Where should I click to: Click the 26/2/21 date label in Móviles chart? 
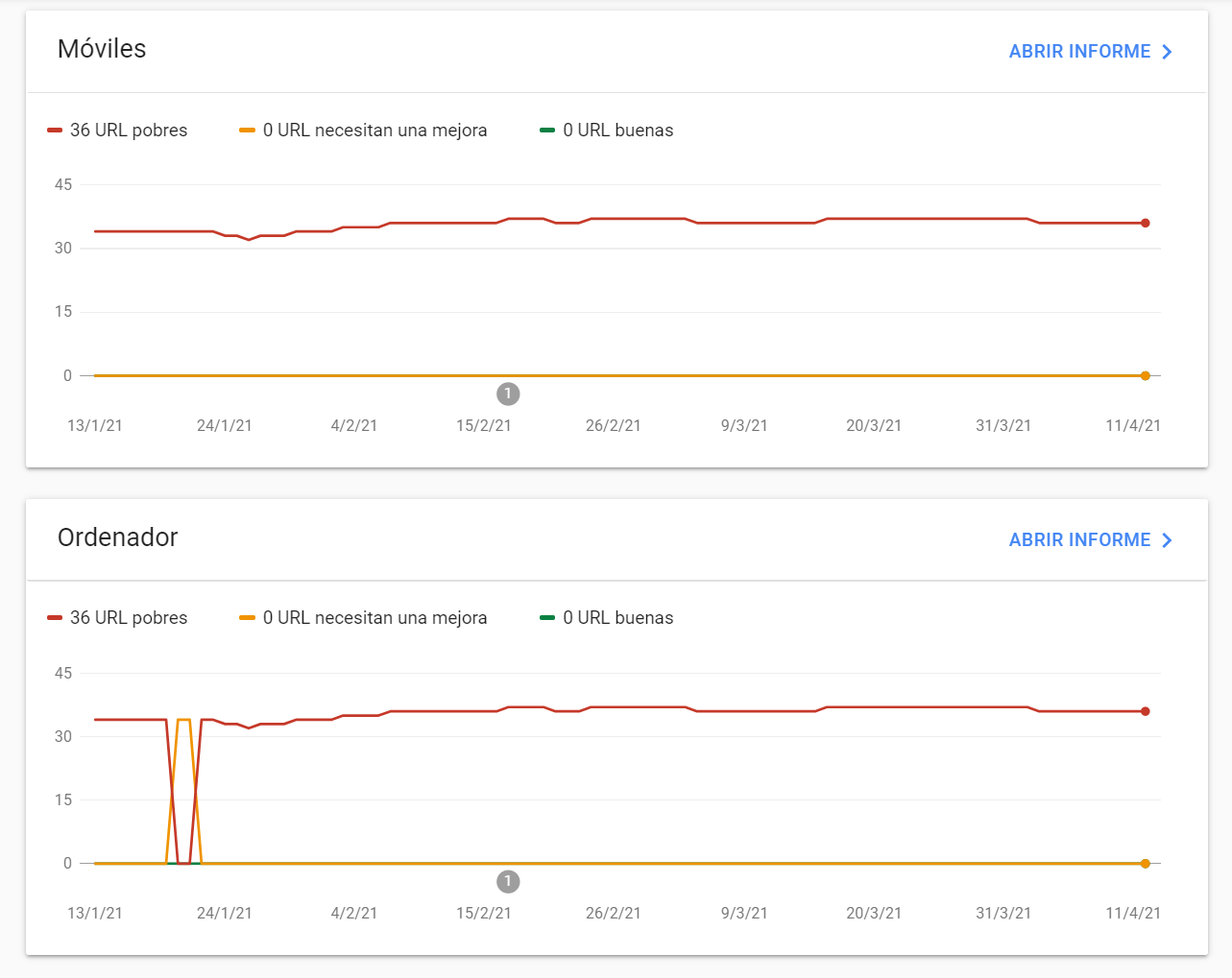[x=614, y=425]
